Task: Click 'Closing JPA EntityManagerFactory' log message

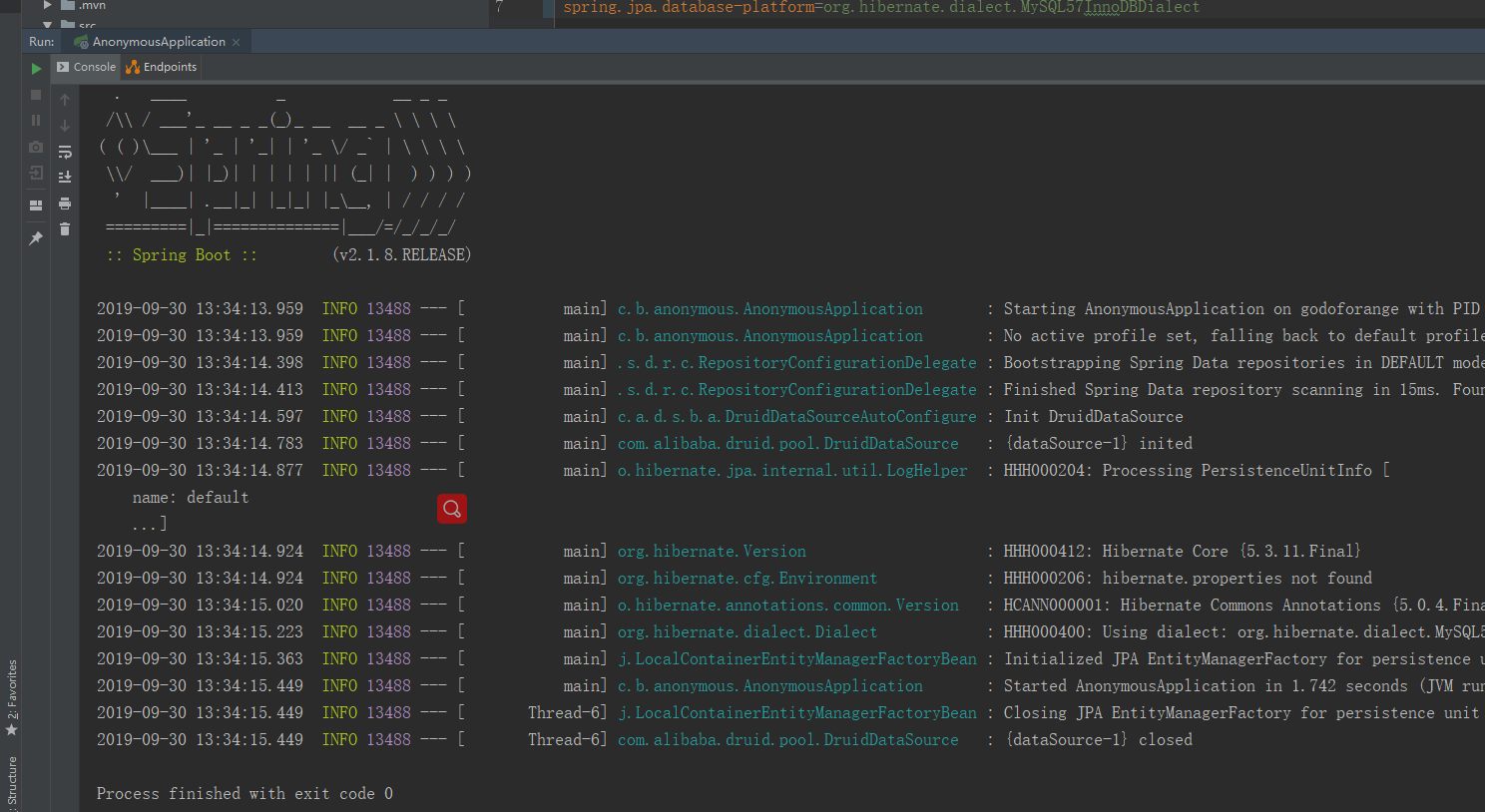Action: click(1243, 713)
